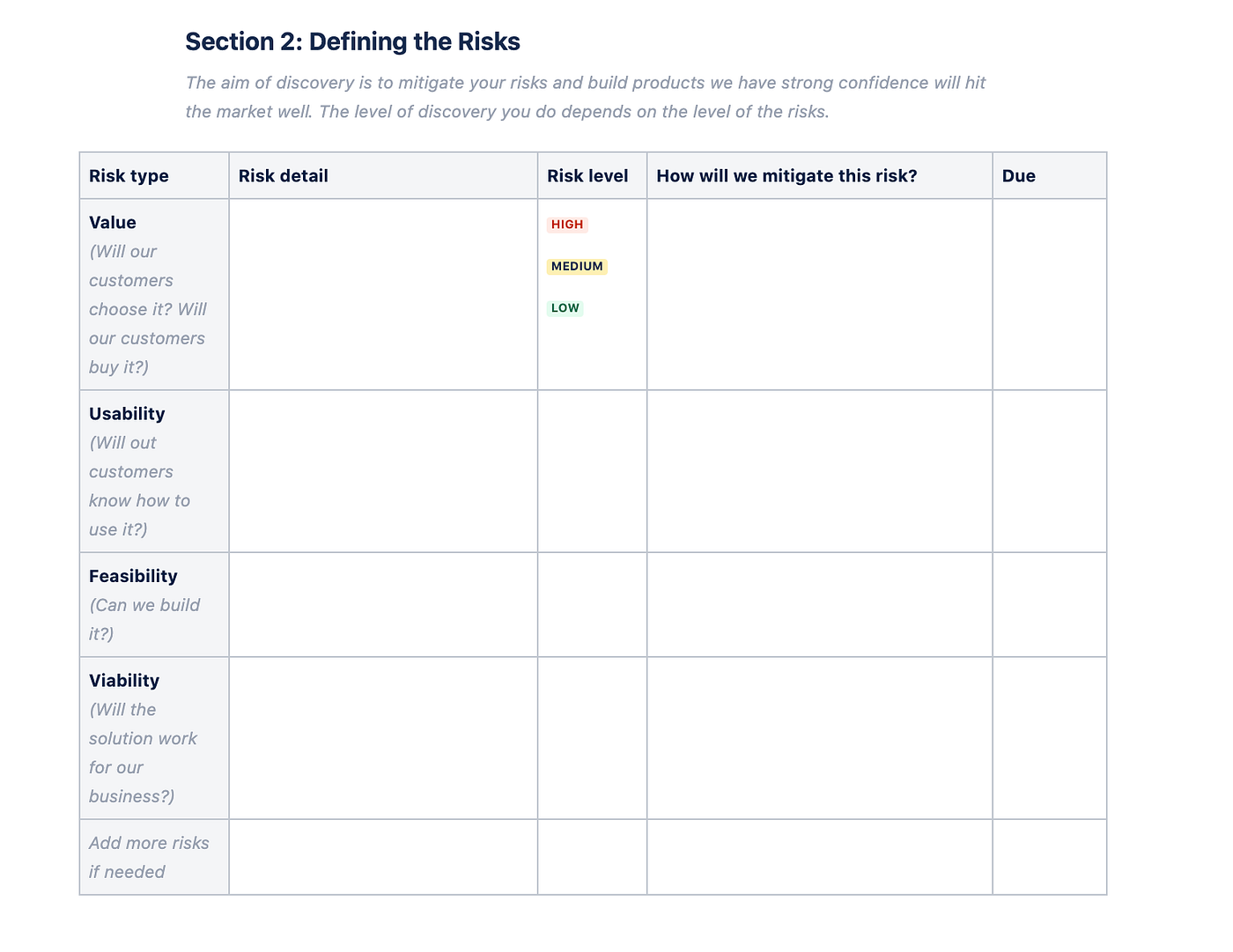This screenshot has width=1233, height=952.
Task: Click the Feasibility row Risk level cell
Action: click(x=593, y=605)
